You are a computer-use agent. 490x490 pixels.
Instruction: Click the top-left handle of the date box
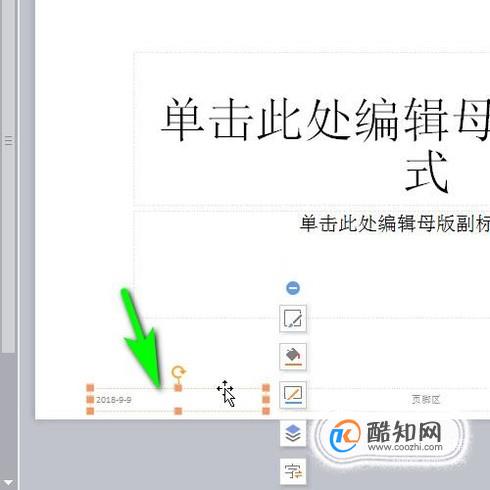coord(90,388)
